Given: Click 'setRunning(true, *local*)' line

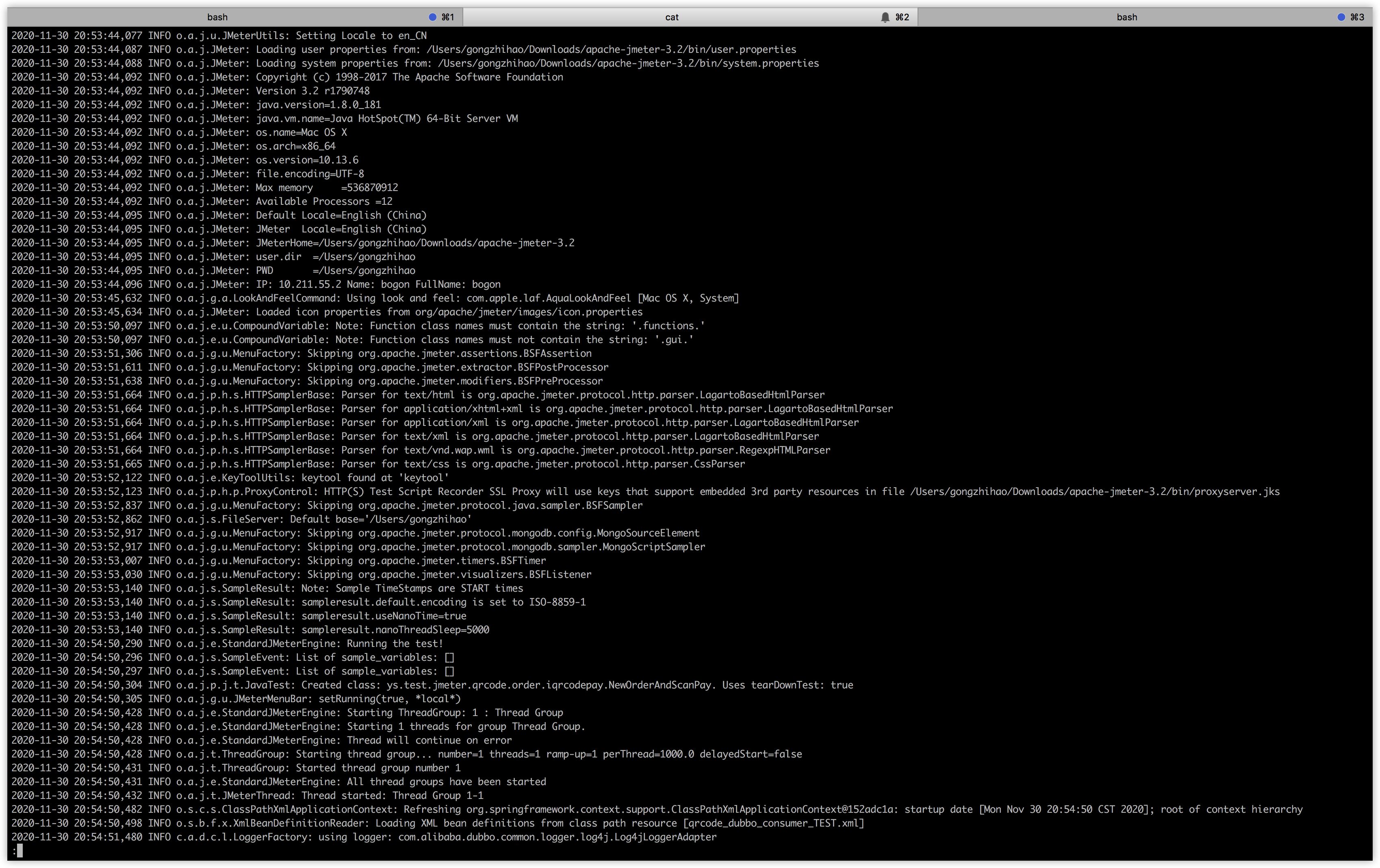Looking at the screenshot, I should 236,699.
